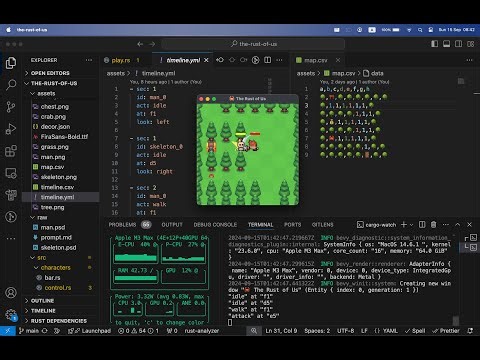Screen dimensions: 480x360
Task: Toggle the secondary side bar
Action: pyautogui.click(x=458, y=44)
